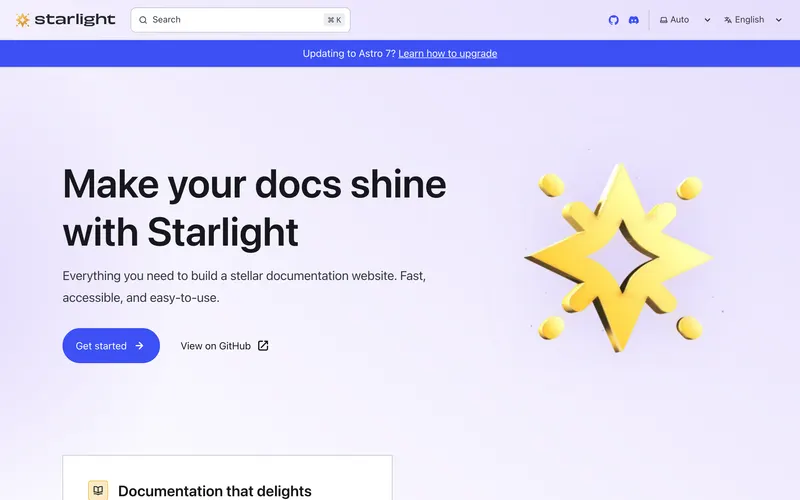
Task: Open the Auto theme dropdown
Action: (x=685, y=20)
